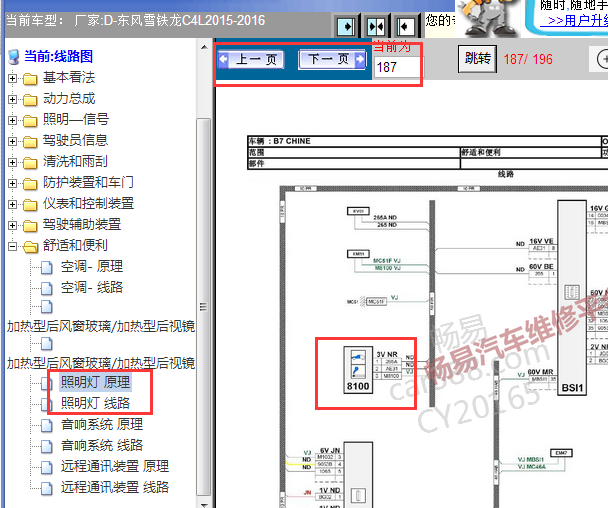Viewport: 608px width, 508px height.
Task: Click the show-left-panel arrow icon
Action: pos(346,27)
